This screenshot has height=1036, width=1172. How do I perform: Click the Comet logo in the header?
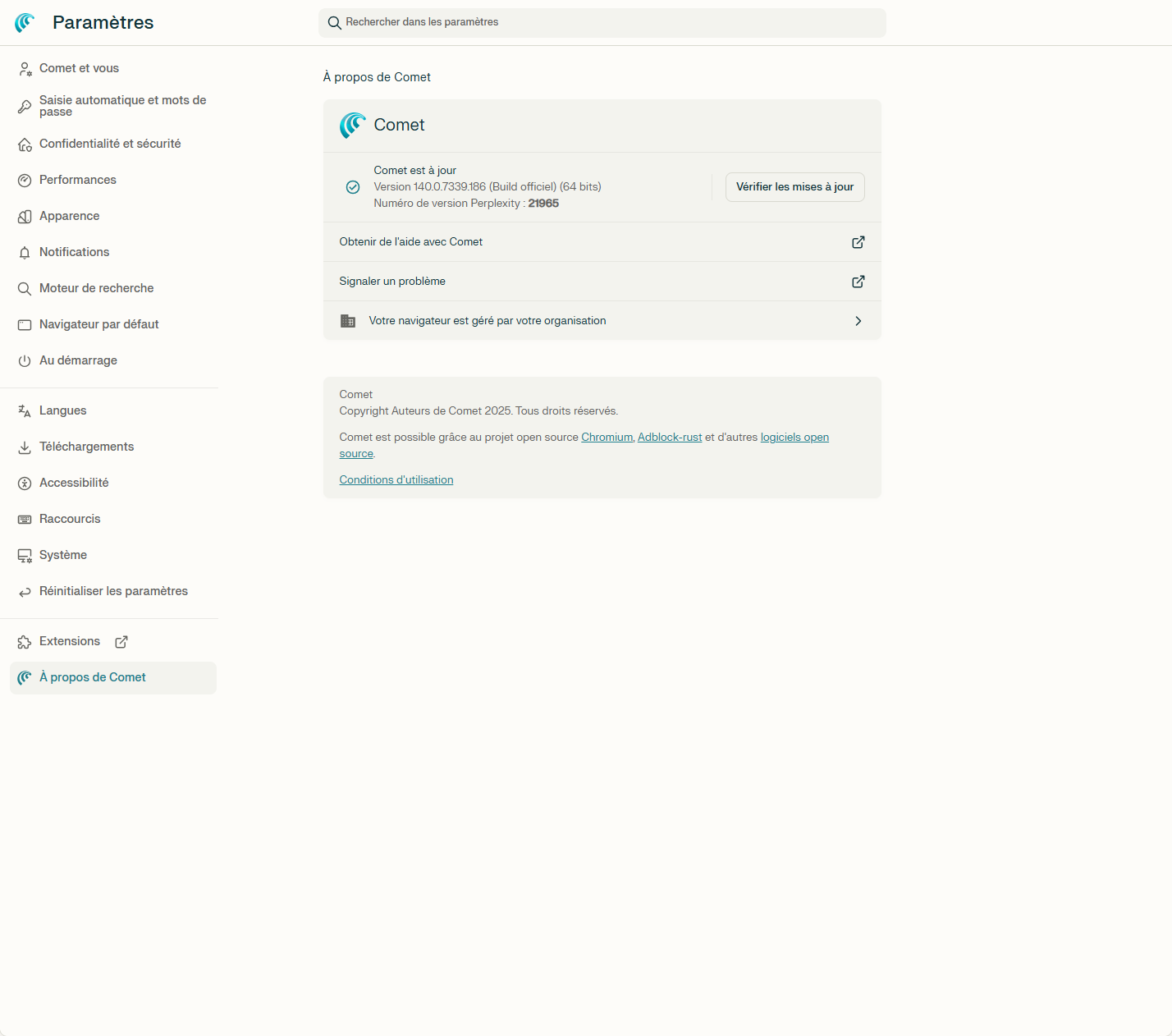[24, 22]
